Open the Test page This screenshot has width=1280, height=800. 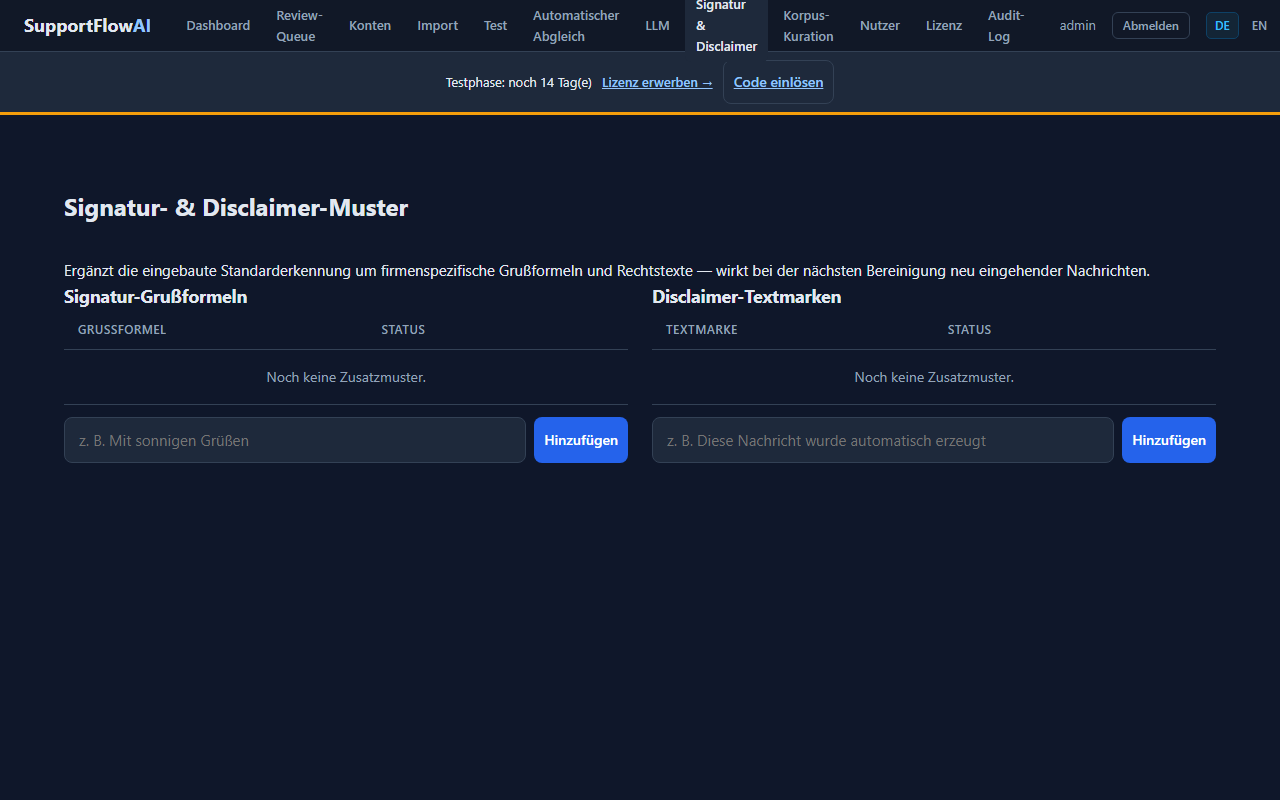point(496,26)
